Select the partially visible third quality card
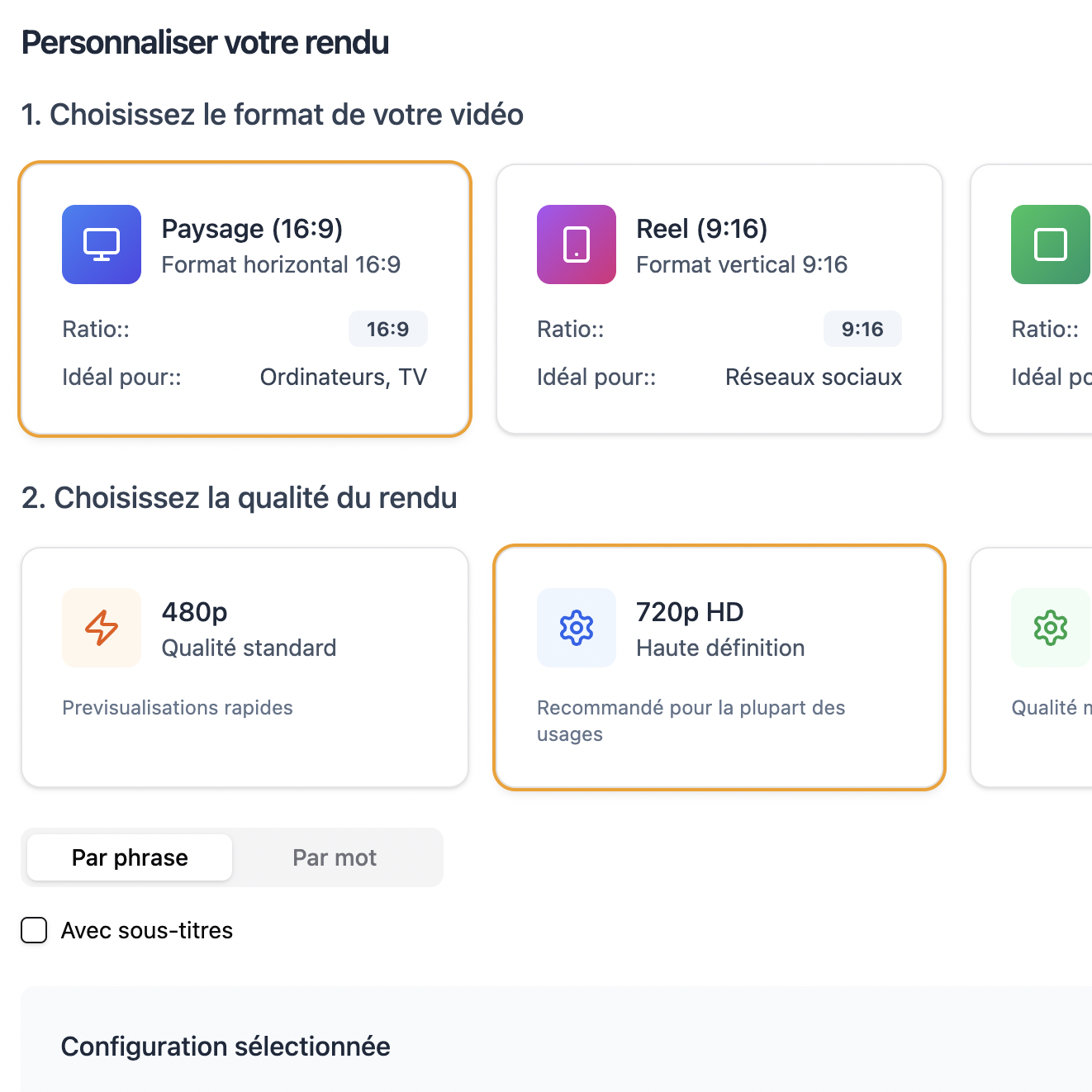1092x1092 pixels. point(1032,667)
